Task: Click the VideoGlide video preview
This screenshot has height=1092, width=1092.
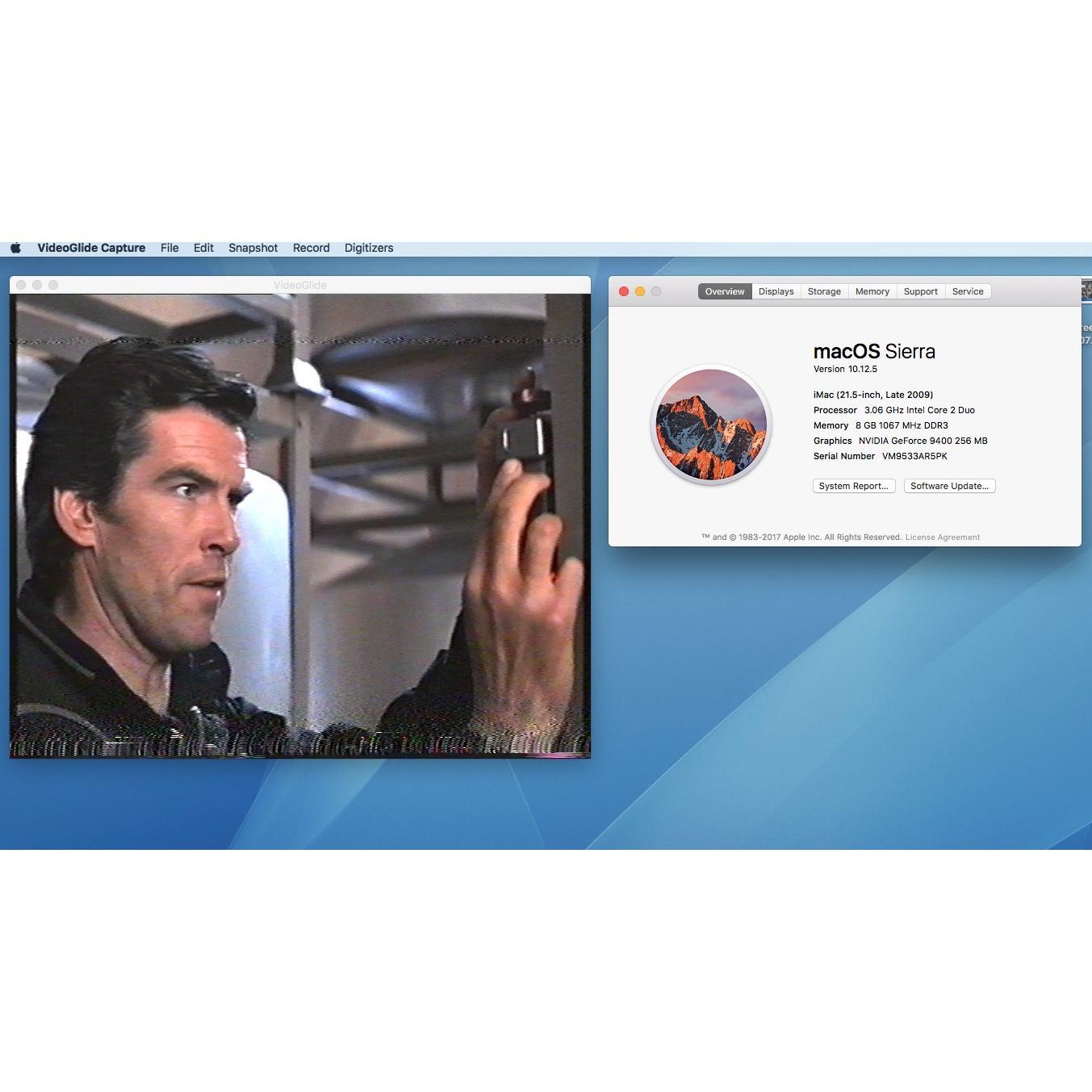Action: tap(300, 525)
